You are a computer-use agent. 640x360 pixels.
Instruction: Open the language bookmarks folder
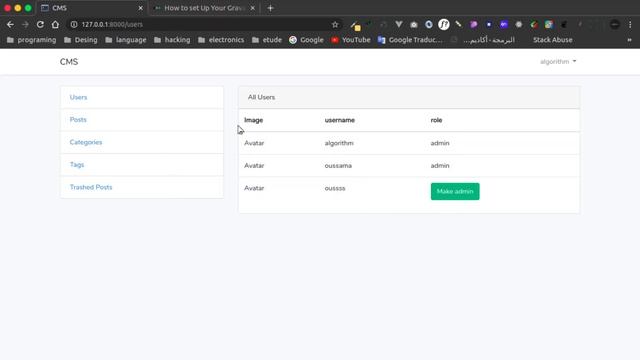125,40
